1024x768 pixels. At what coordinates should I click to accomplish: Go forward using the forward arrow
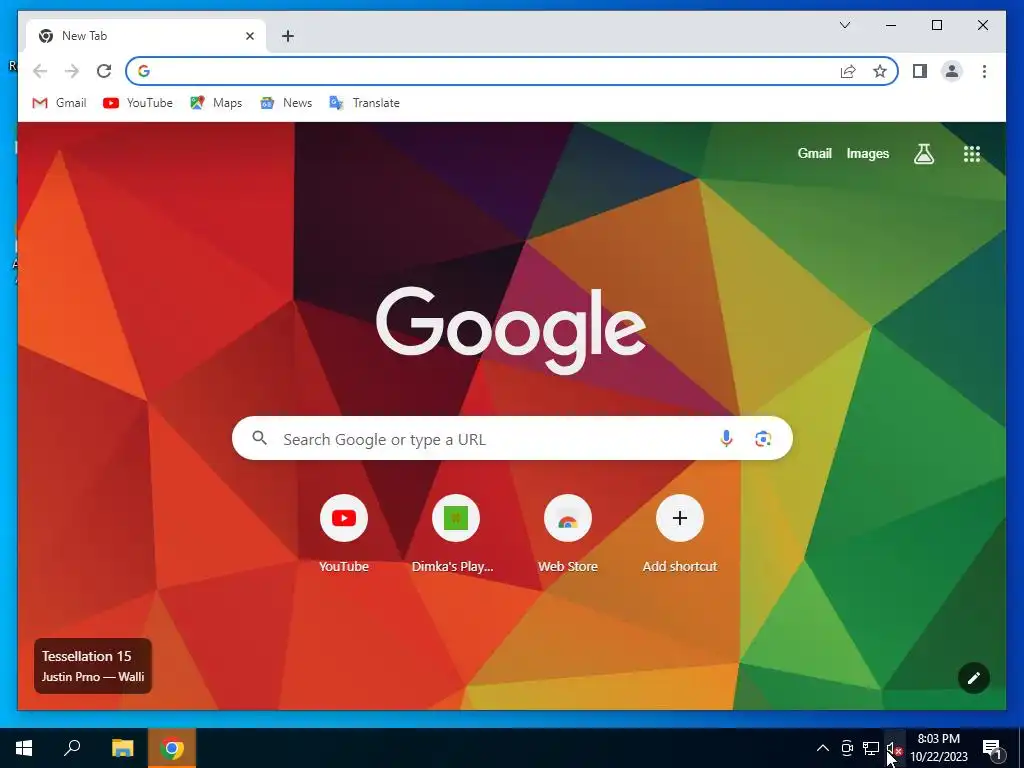[x=72, y=71]
